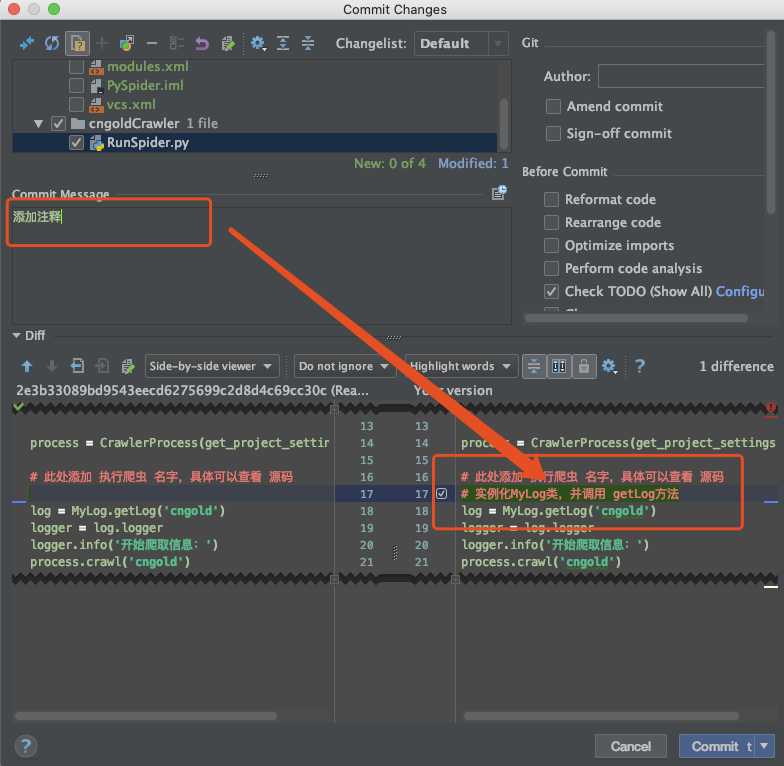Disable the Check TODO checkbox
Image resolution: width=784 pixels, height=766 pixels.
[x=551, y=292]
